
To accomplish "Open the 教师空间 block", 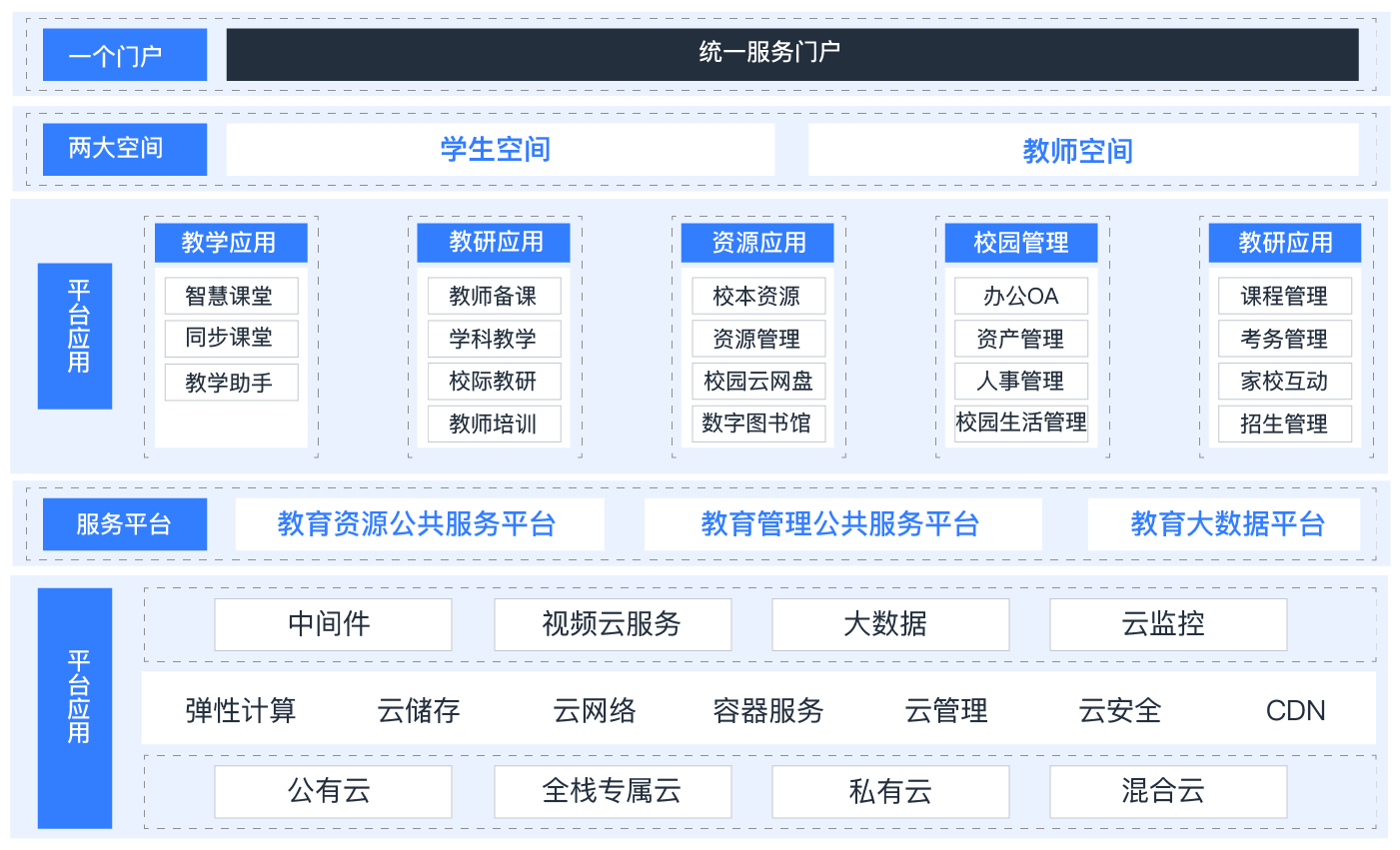I will [x=1083, y=150].
